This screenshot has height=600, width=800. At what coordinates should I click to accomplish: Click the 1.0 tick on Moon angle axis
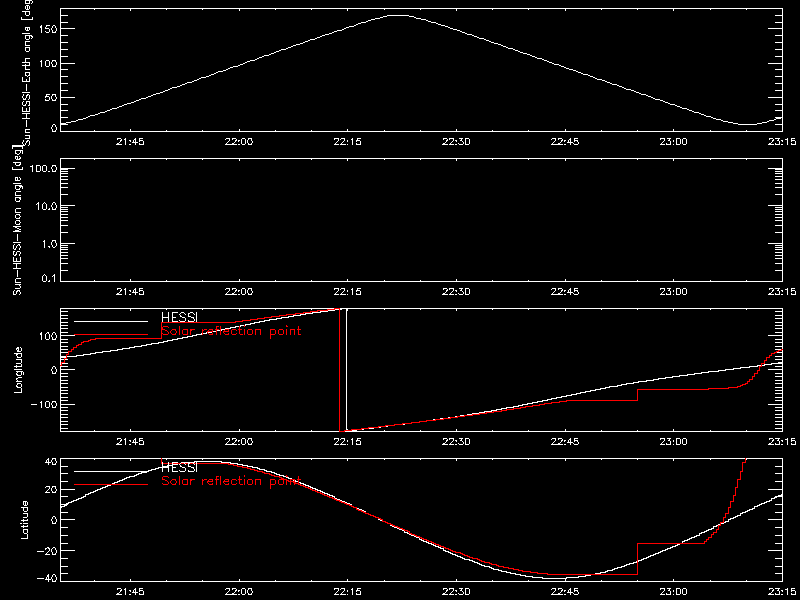coord(49,244)
